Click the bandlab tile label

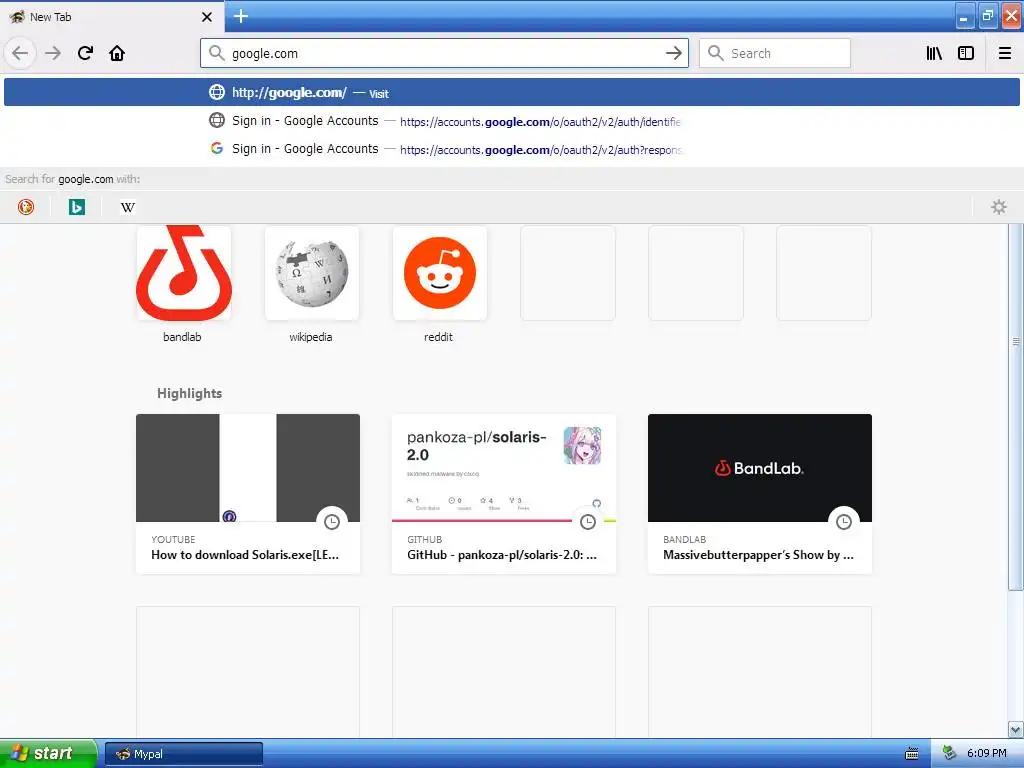(x=182, y=337)
